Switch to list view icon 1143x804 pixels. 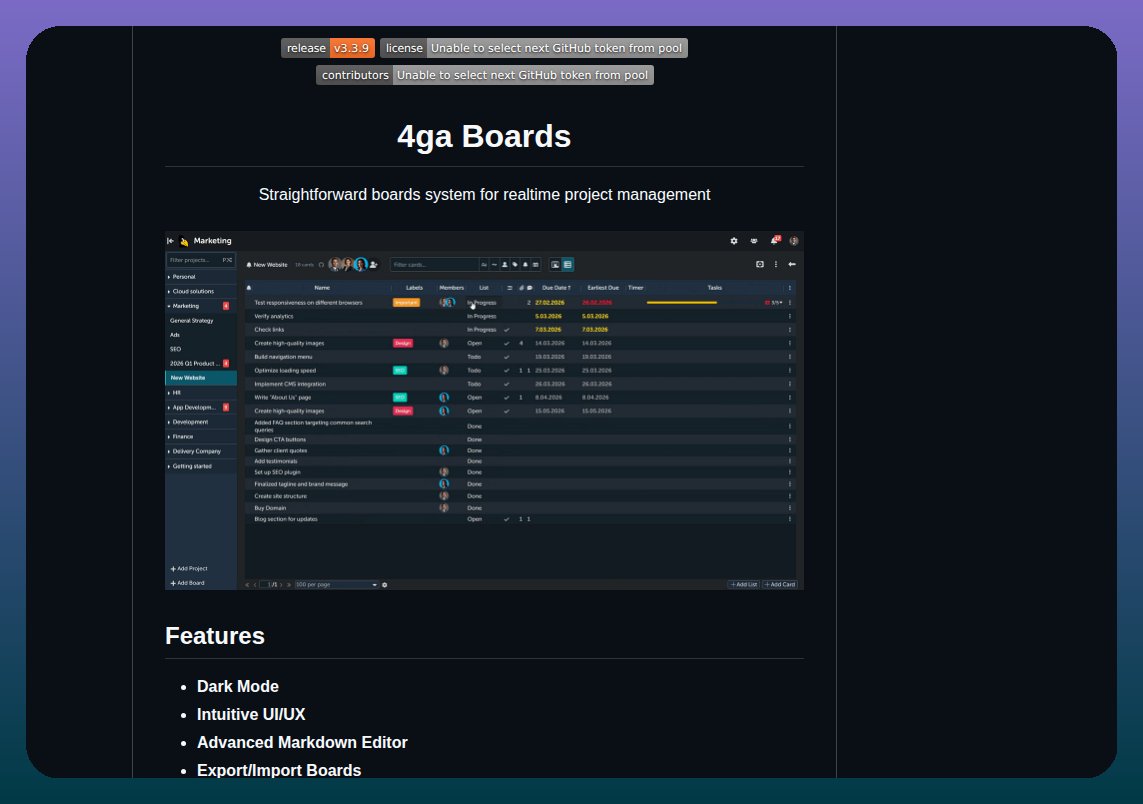coord(567,265)
